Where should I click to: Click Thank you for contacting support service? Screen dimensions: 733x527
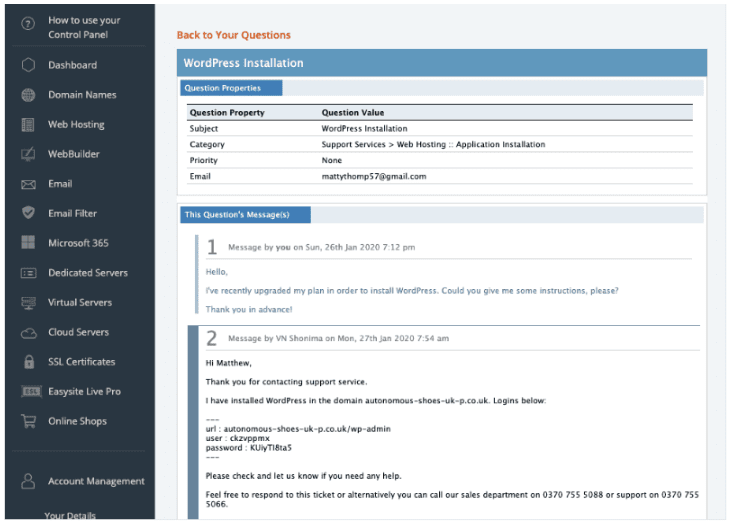(x=286, y=382)
